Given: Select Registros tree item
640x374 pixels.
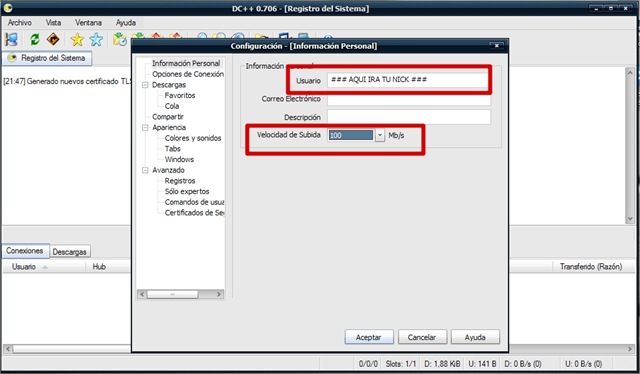Looking at the screenshot, I should click(180, 180).
